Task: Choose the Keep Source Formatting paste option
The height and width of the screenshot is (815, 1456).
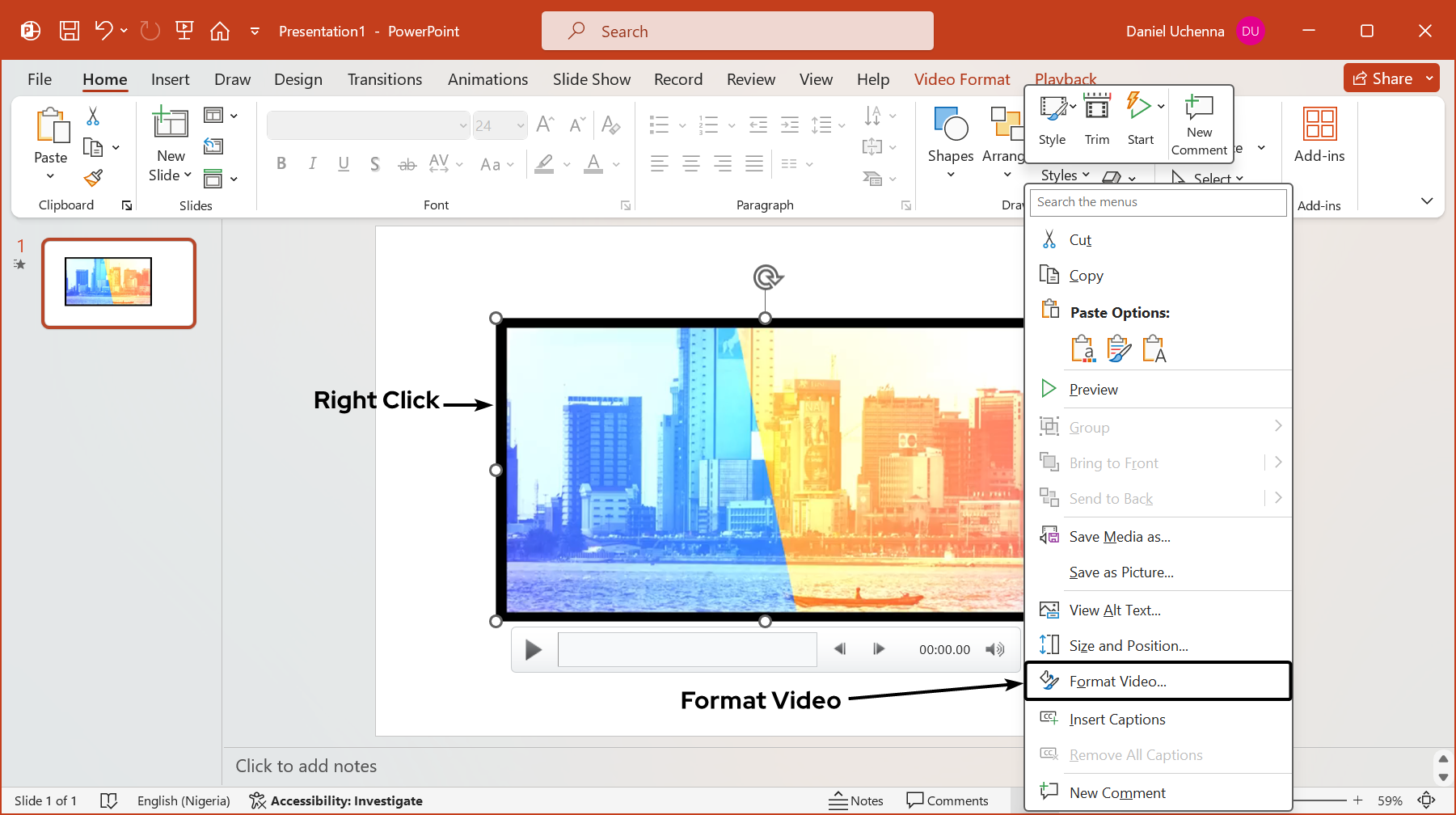Action: [1119, 349]
